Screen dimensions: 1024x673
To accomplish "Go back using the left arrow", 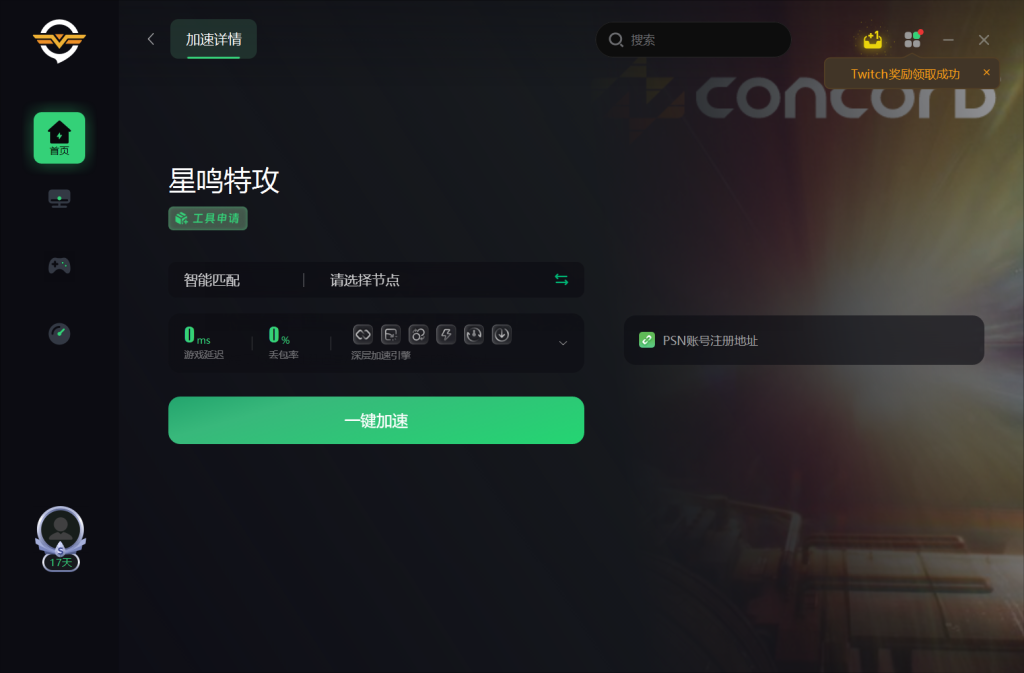I will point(151,39).
